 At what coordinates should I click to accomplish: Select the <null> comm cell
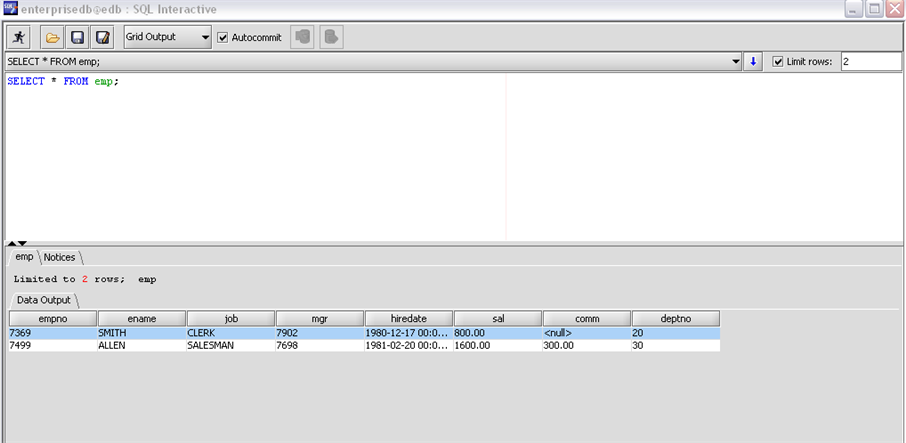[x=587, y=333]
